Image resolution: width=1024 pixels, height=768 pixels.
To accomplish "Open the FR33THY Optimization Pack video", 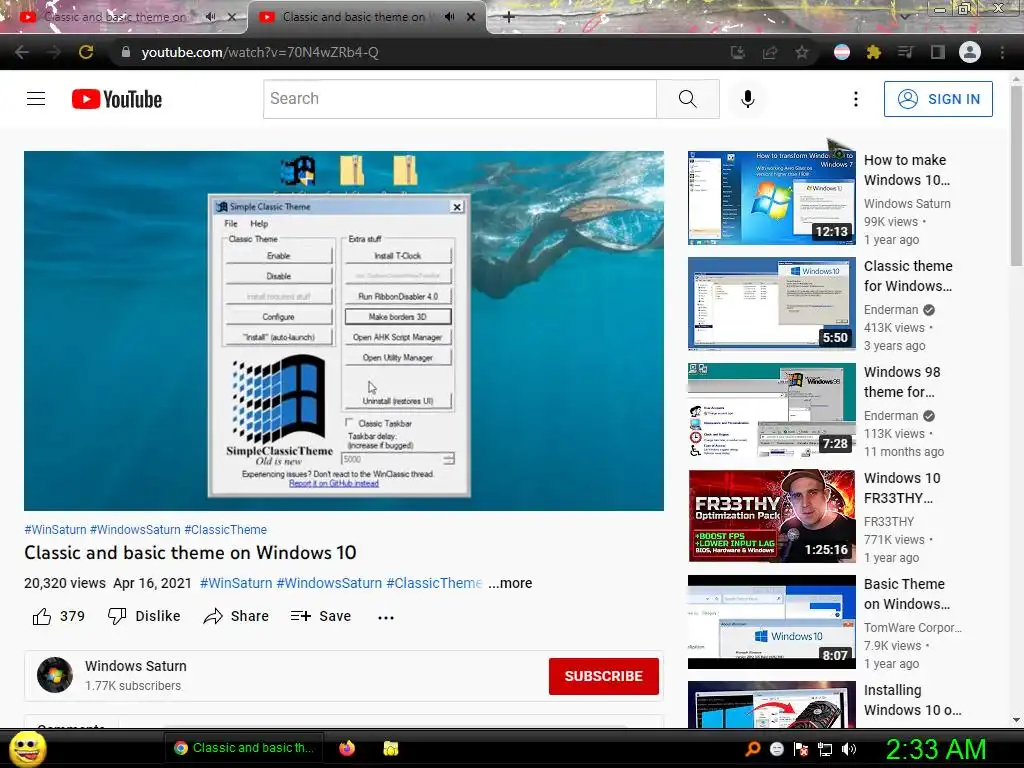I will click(771, 515).
